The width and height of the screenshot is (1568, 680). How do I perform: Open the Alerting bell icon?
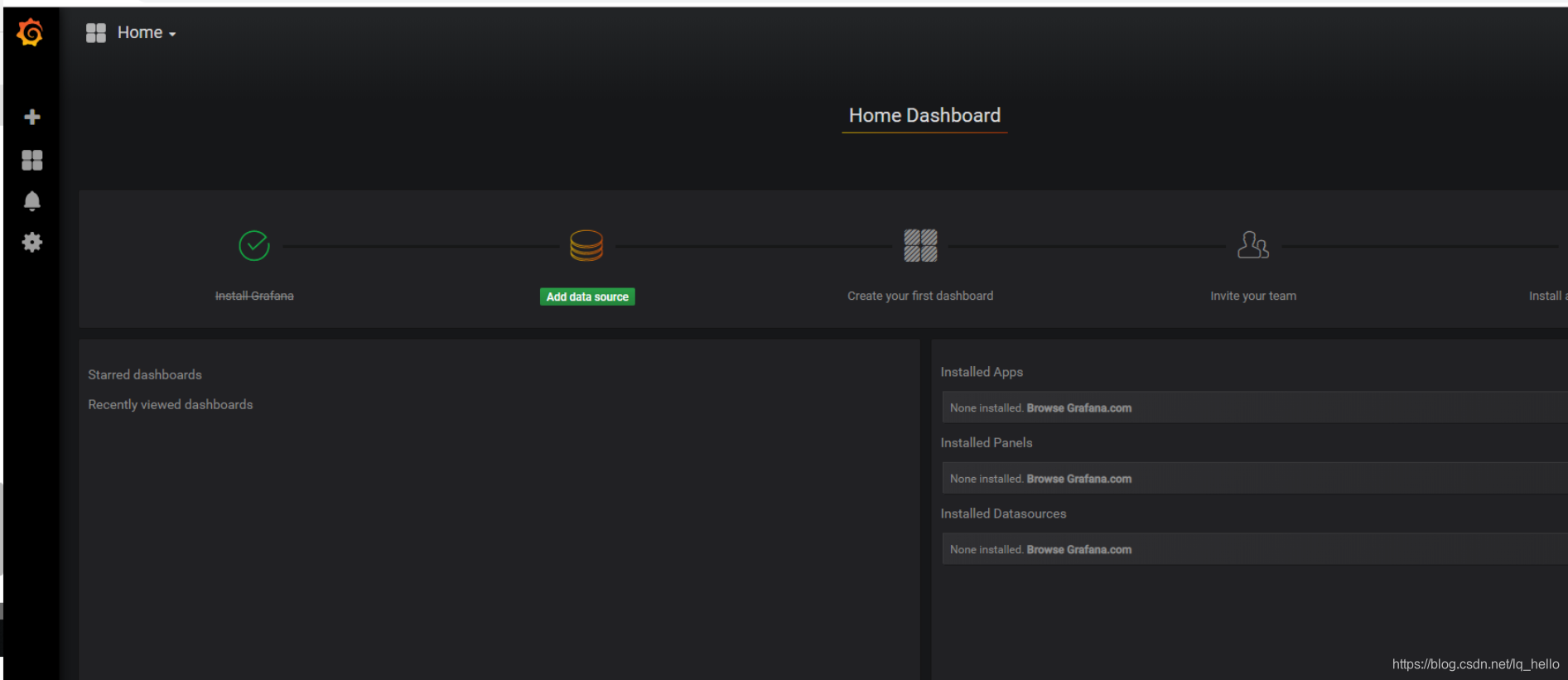32,201
